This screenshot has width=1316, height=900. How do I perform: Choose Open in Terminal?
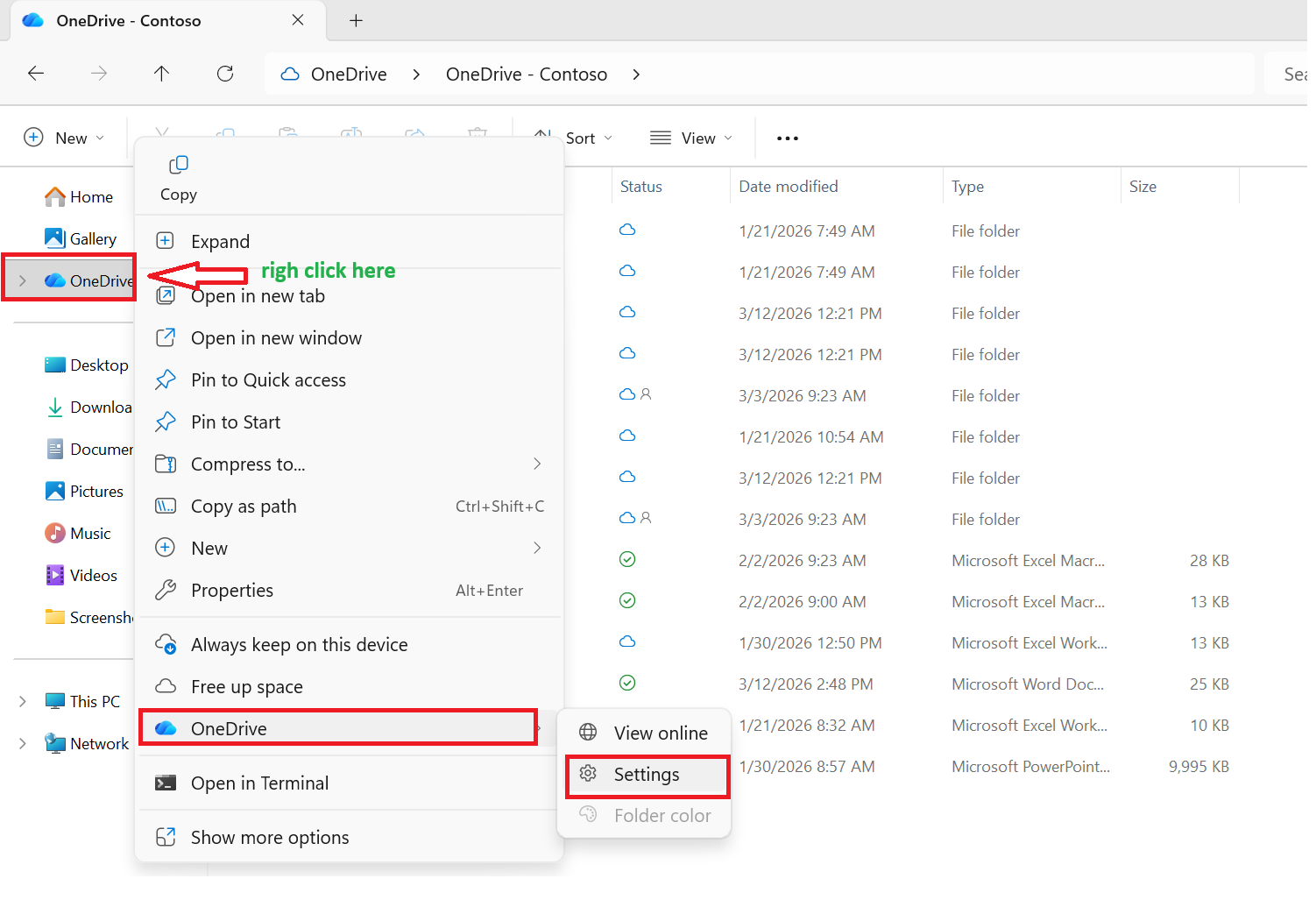tap(349, 783)
